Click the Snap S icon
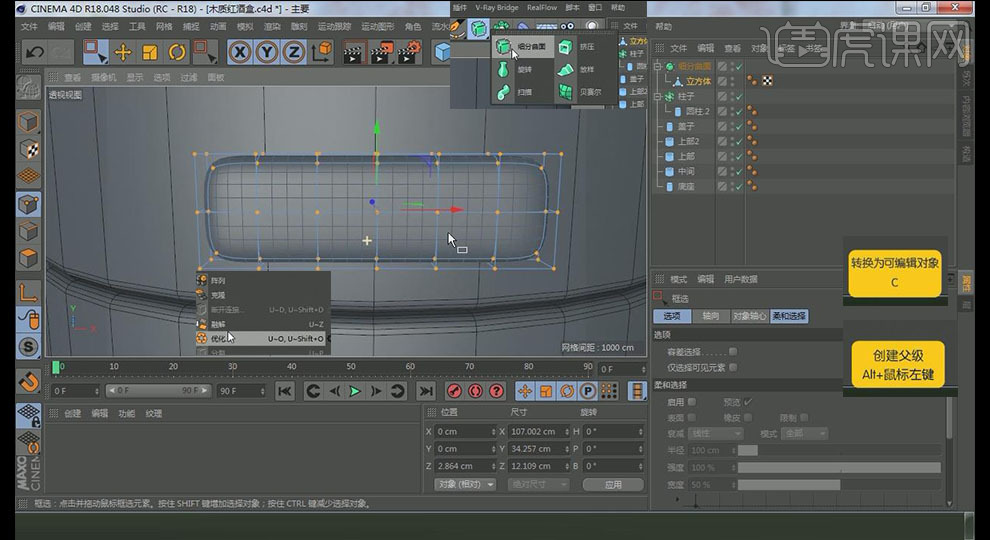The height and width of the screenshot is (540, 990). [x=28, y=347]
